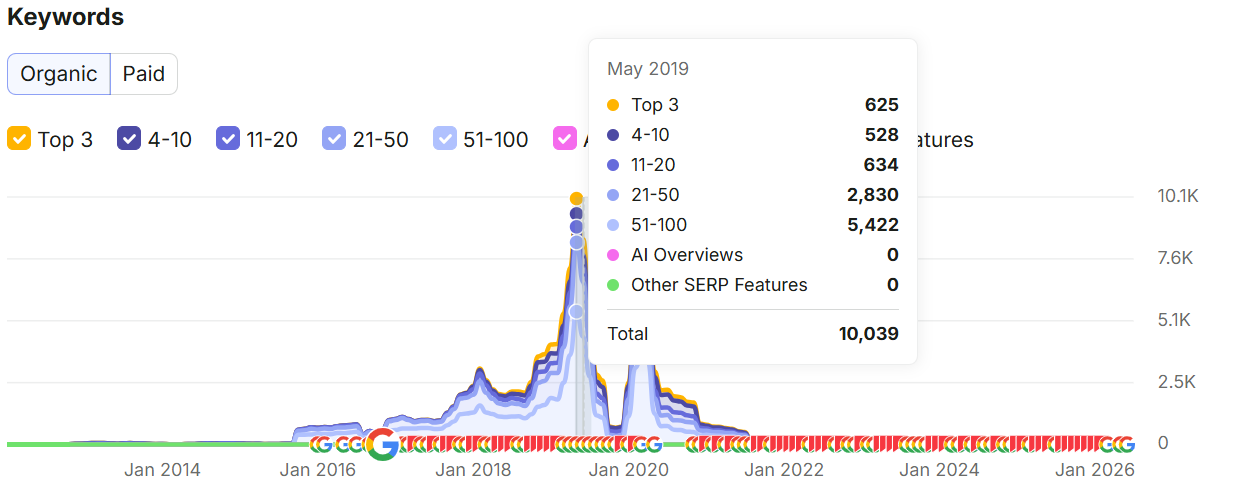Click the Google icon pair left of Jan 2020
The width and height of the screenshot is (1239, 490).
[x=647, y=444]
